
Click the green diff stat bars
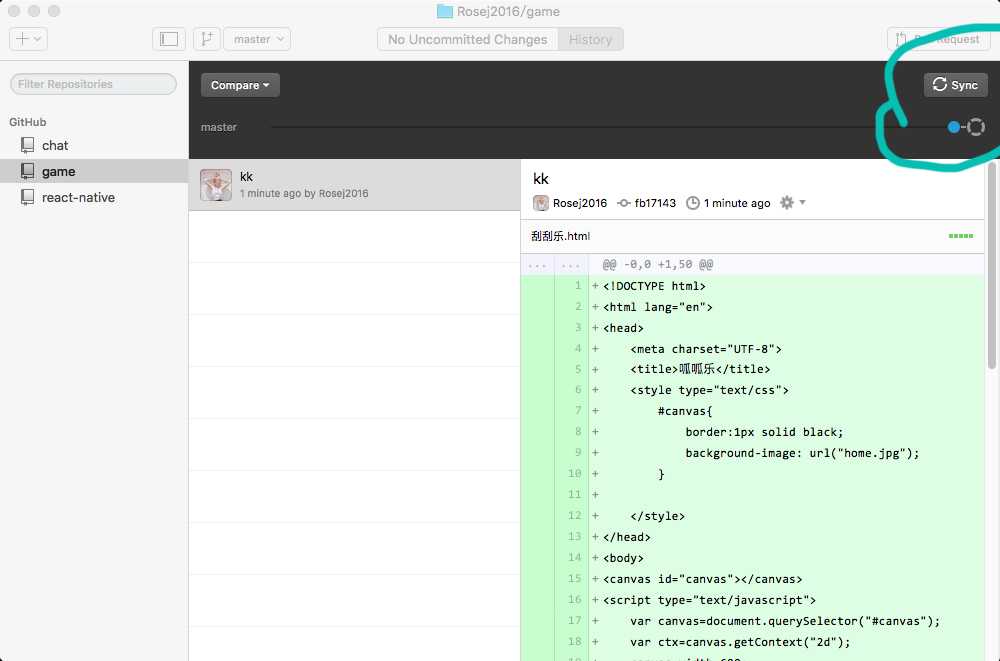click(x=960, y=236)
